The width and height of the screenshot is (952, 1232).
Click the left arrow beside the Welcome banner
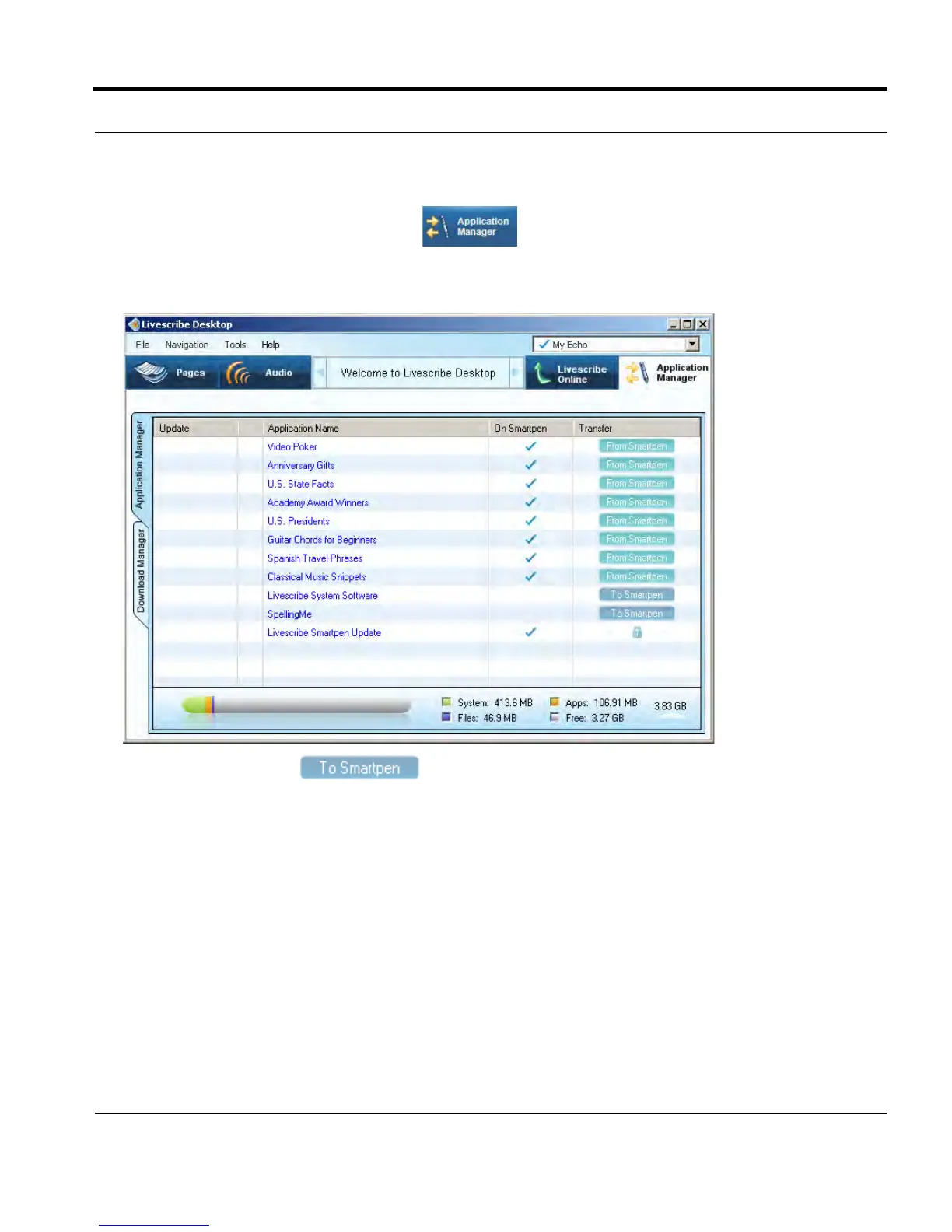(x=320, y=373)
